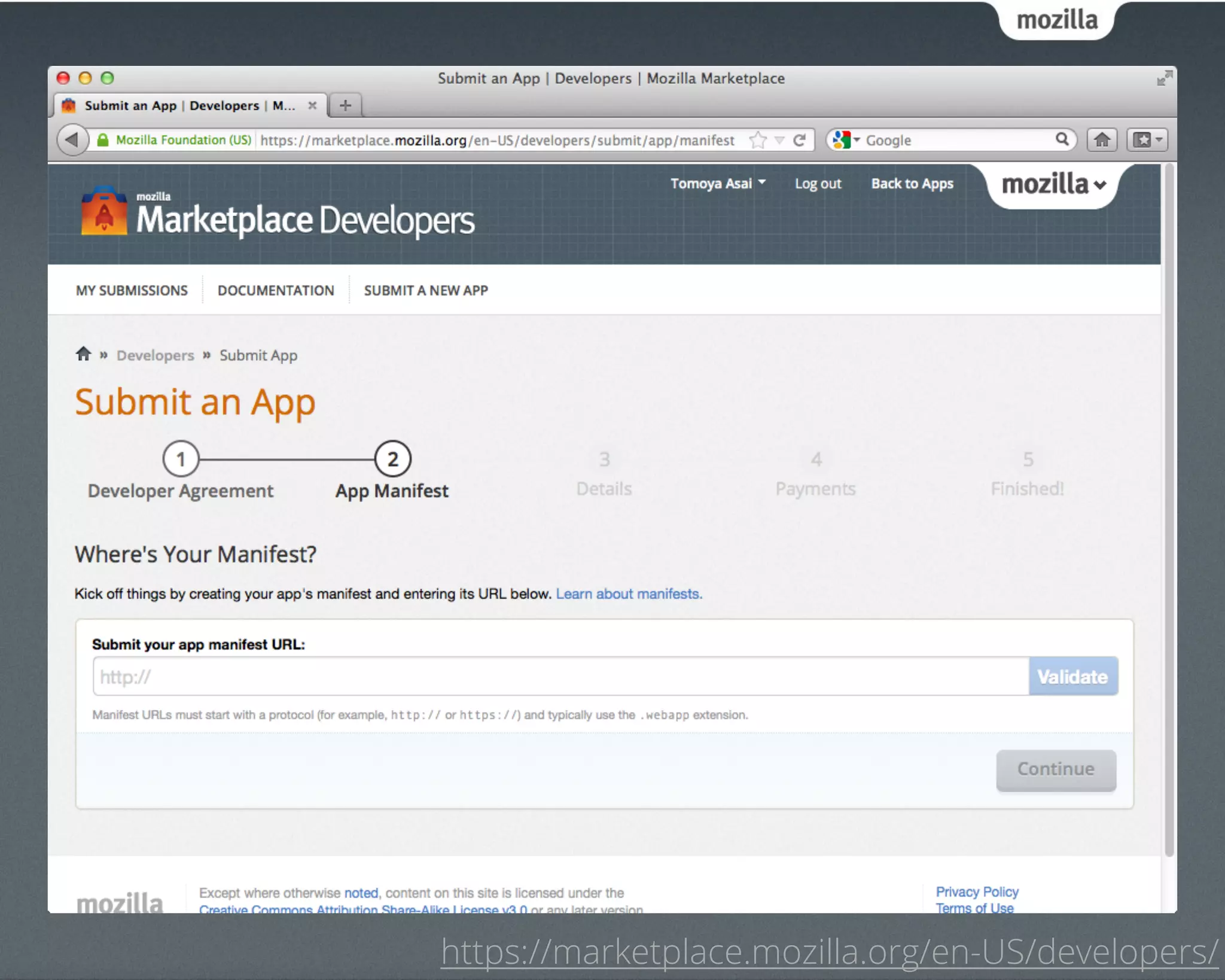
Task: Click the fullscreen arrows icon
Action: [x=1164, y=78]
